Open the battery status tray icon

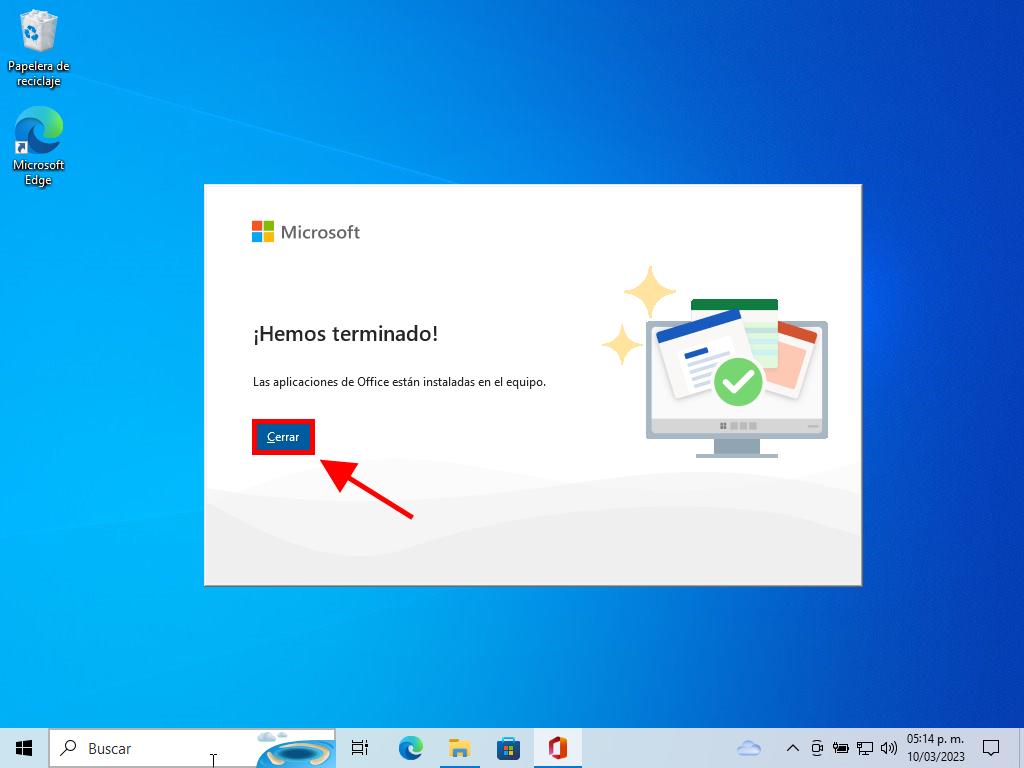(841, 748)
